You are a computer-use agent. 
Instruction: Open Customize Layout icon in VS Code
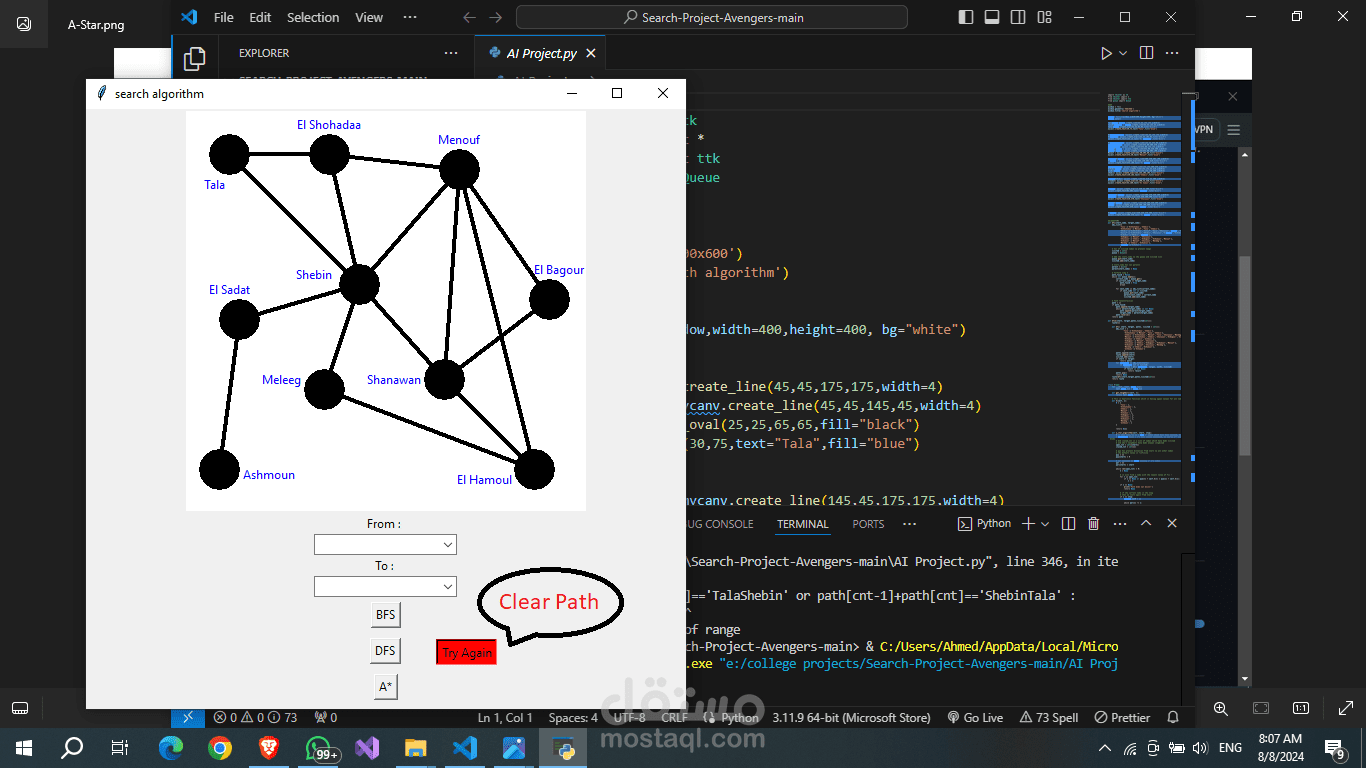point(1045,17)
